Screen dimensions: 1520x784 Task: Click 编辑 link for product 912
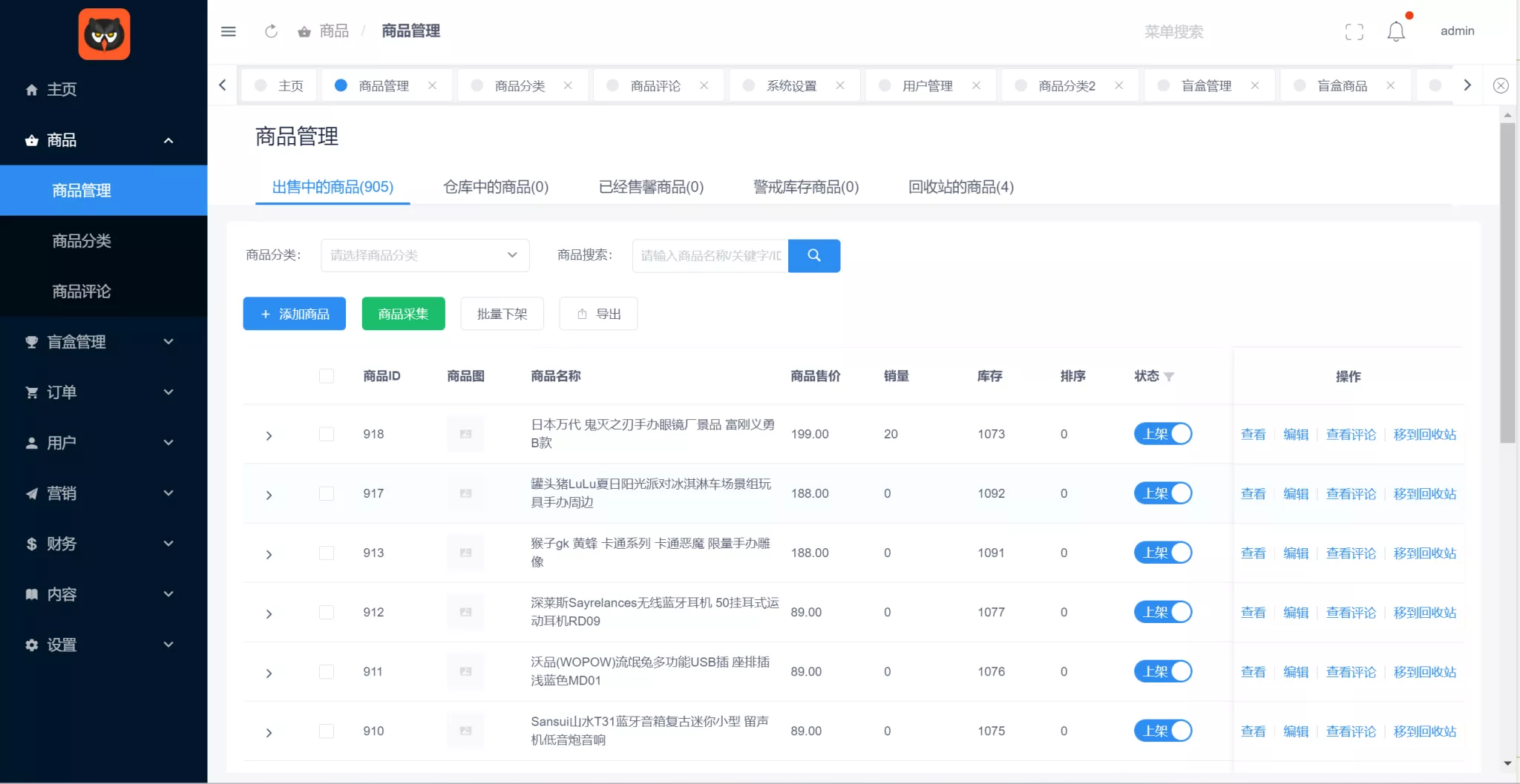pos(1296,613)
